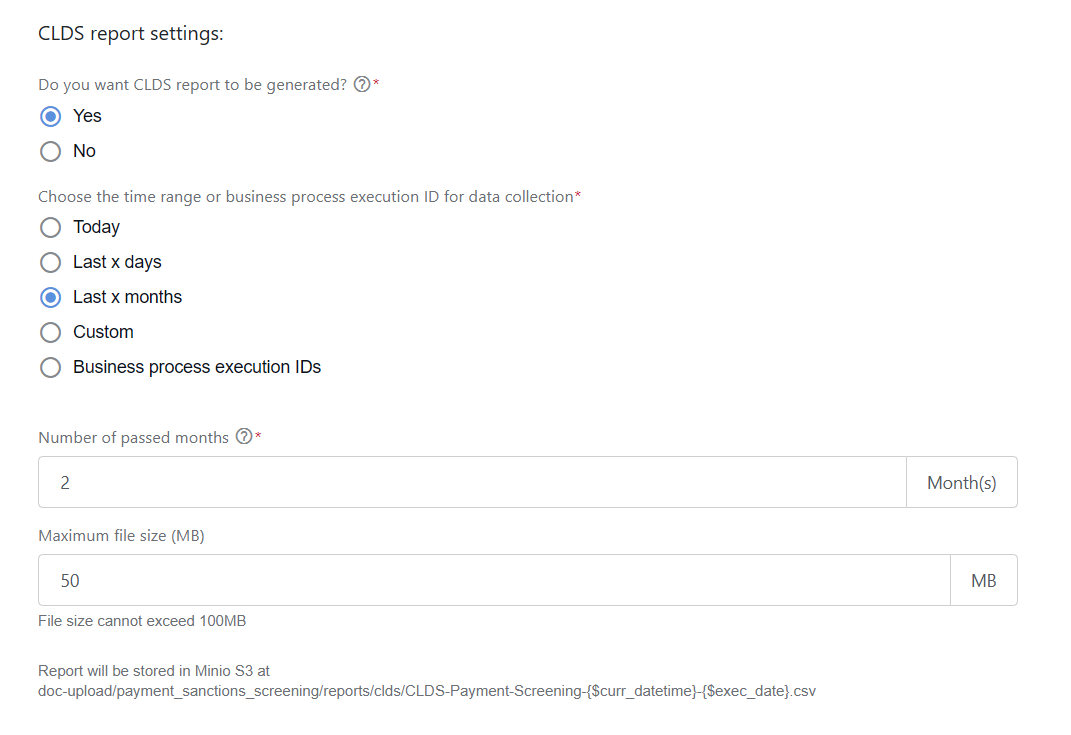Click the No radio label text
The width and height of the screenshot is (1071, 735).
[85, 151]
